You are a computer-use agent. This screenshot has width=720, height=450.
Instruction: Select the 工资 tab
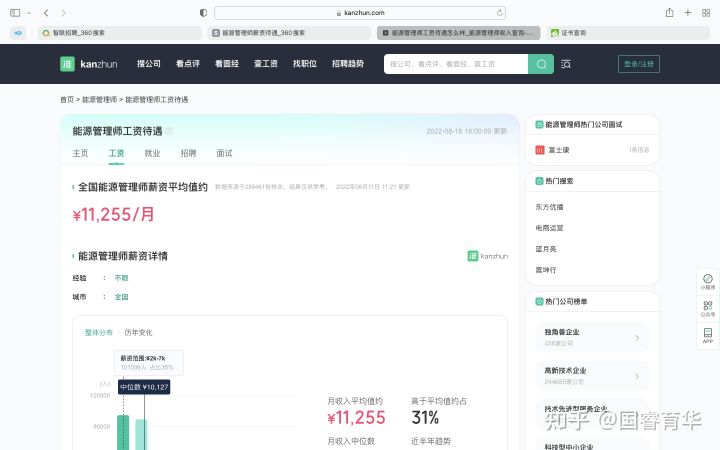point(116,153)
